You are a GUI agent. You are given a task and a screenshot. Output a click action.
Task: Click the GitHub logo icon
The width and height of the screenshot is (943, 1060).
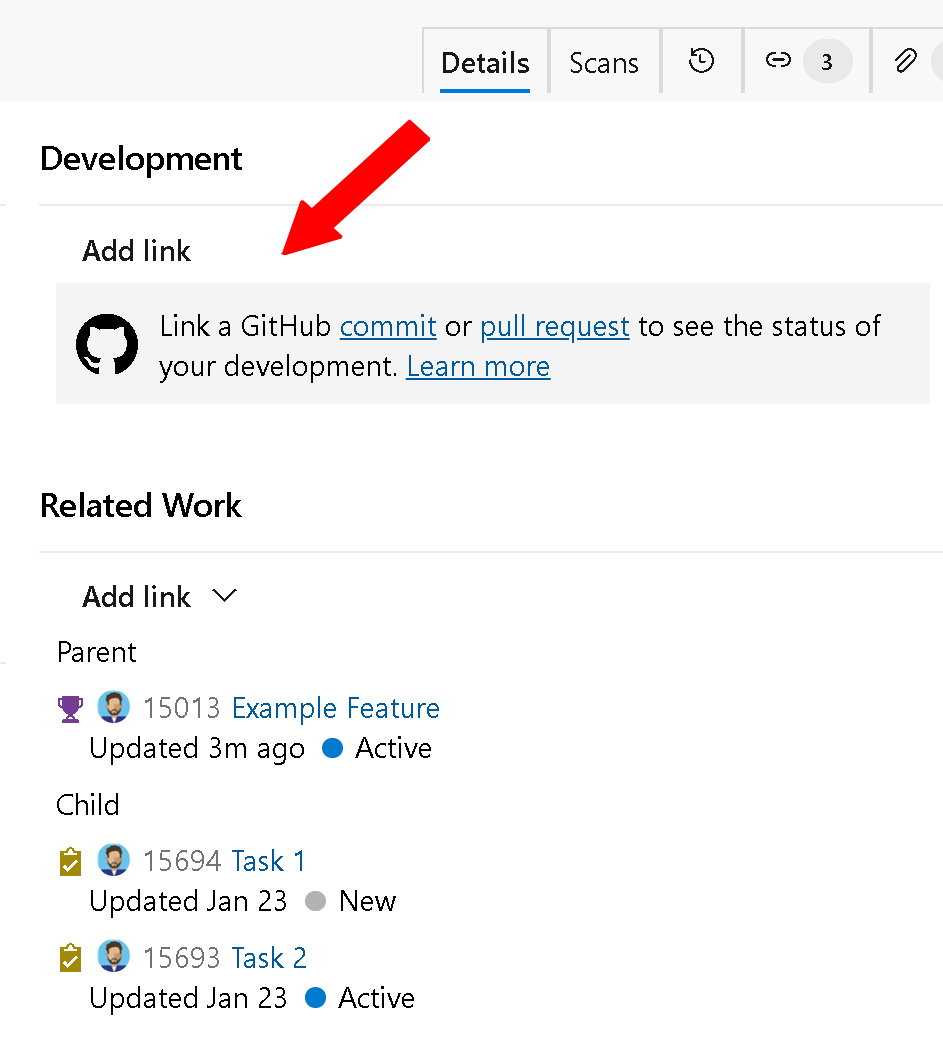(107, 345)
